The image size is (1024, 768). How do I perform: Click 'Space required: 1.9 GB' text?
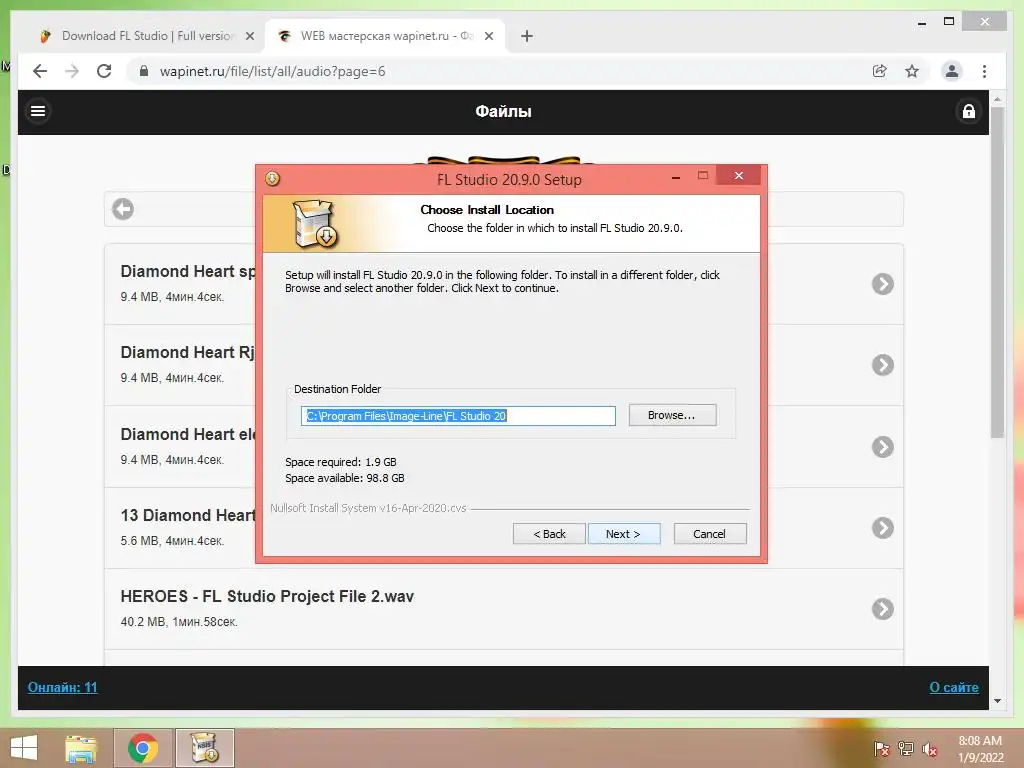point(340,462)
